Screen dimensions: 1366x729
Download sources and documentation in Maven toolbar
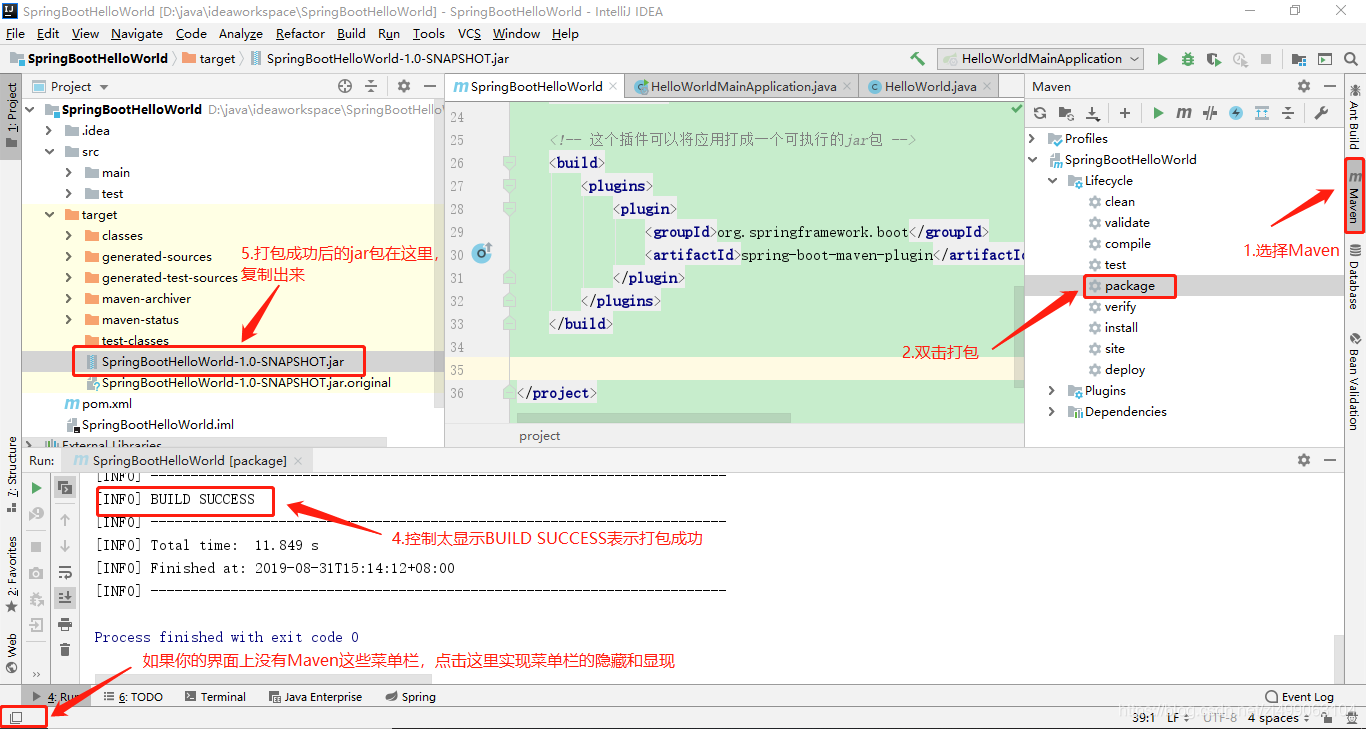point(1093,113)
